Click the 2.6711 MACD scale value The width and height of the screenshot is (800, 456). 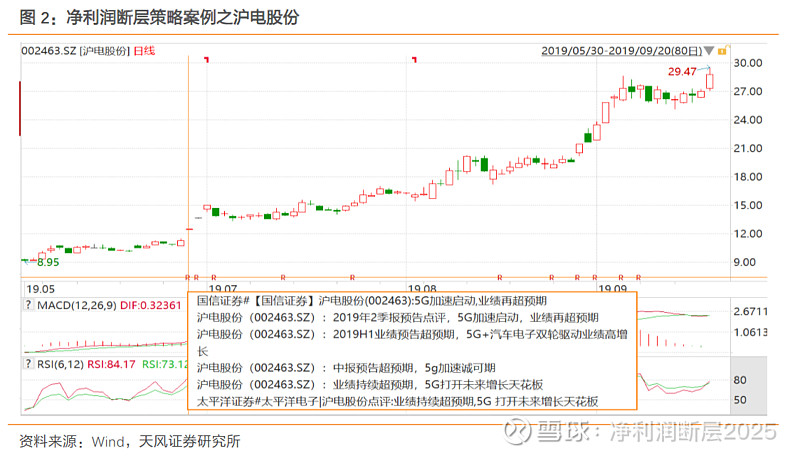coord(751,312)
